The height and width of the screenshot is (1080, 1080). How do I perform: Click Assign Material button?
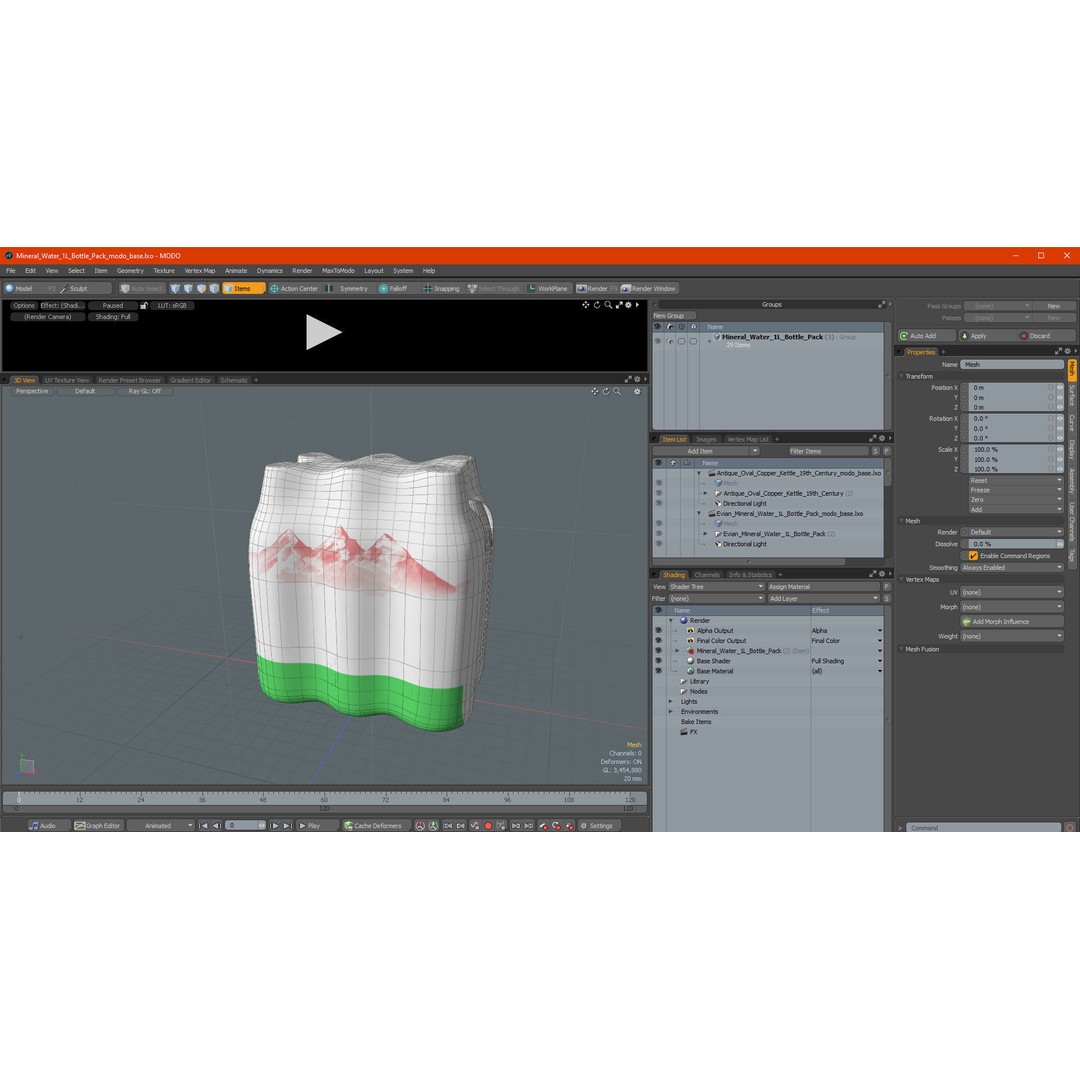pyautogui.click(x=824, y=587)
